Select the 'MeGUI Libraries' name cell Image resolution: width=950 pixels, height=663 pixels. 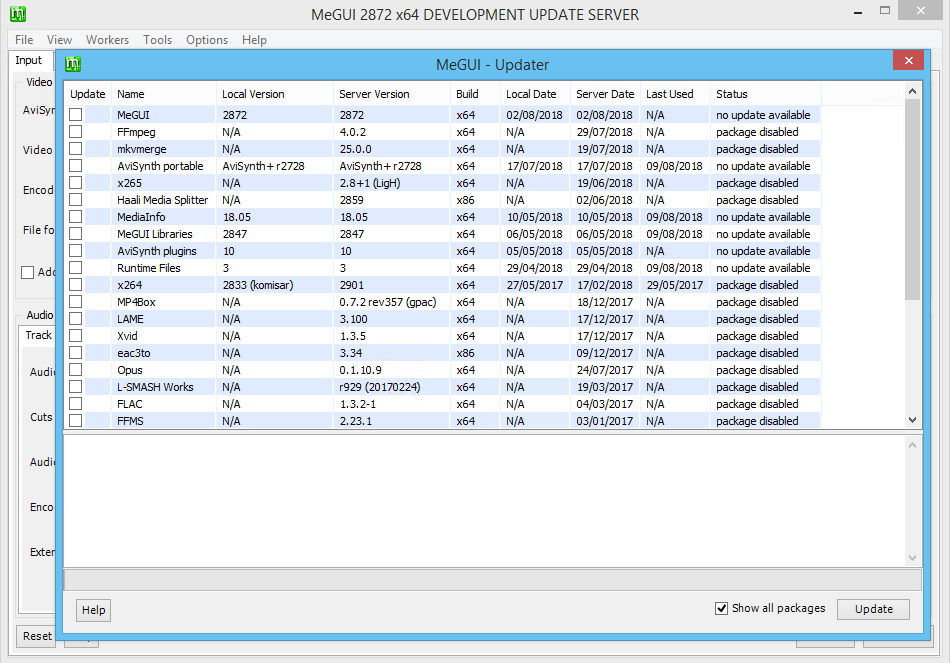[154, 233]
